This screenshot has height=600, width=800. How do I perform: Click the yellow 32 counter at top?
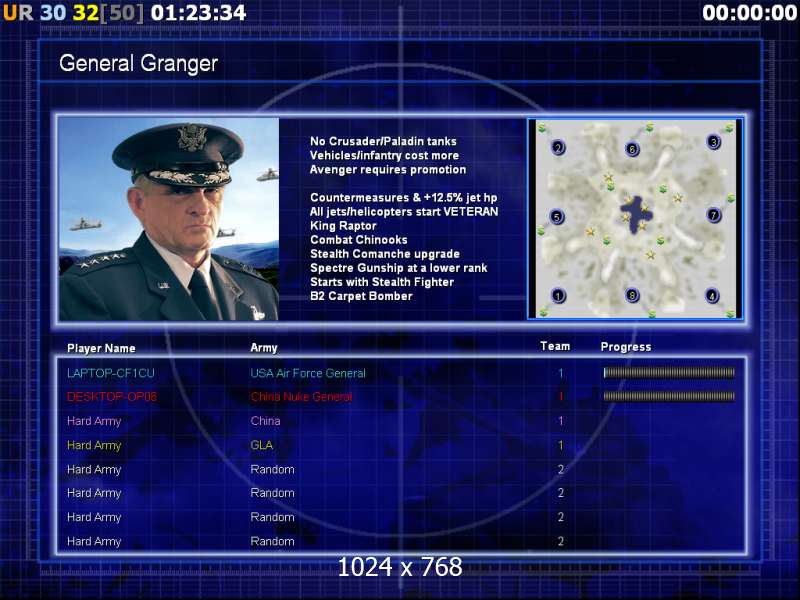85,13
